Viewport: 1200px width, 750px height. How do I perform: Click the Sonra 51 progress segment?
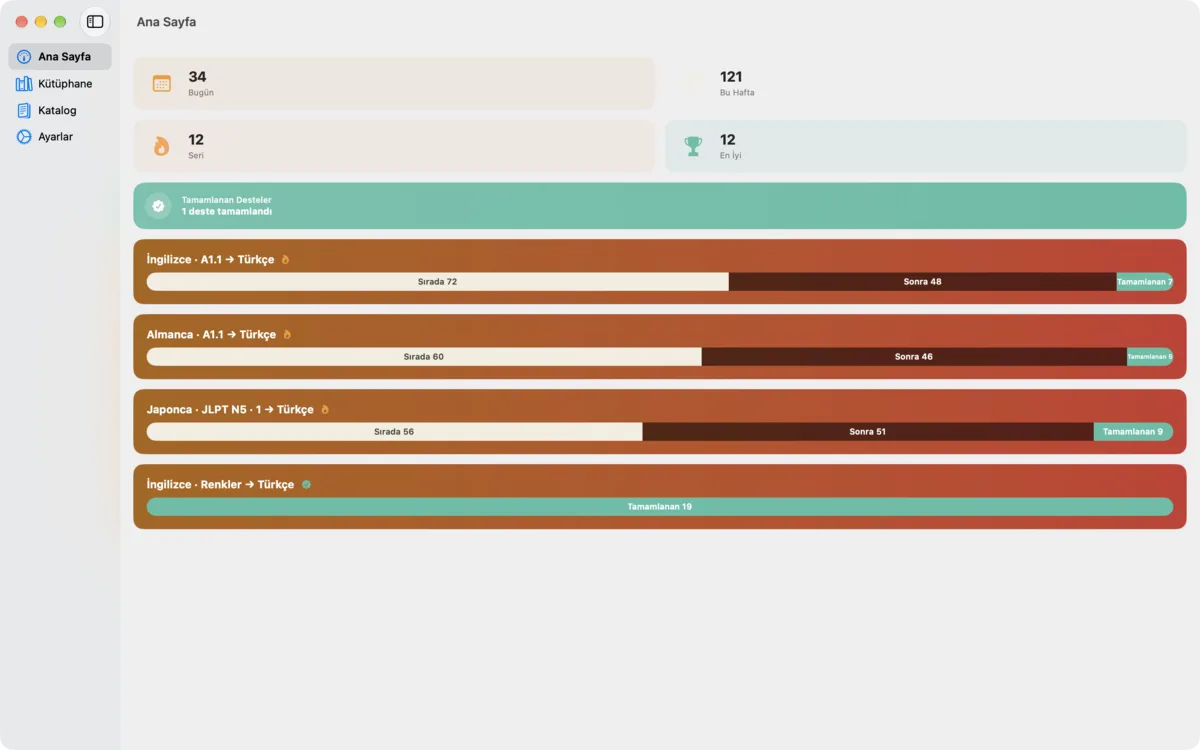tap(868, 432)
